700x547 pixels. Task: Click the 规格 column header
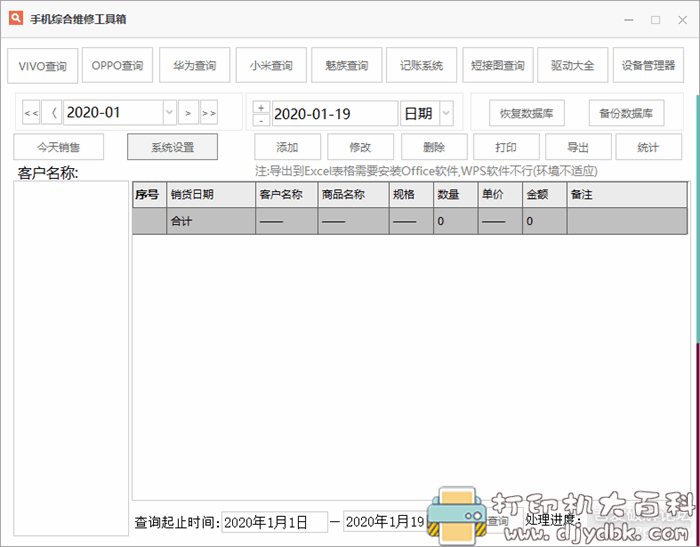[x=411, y=195]
